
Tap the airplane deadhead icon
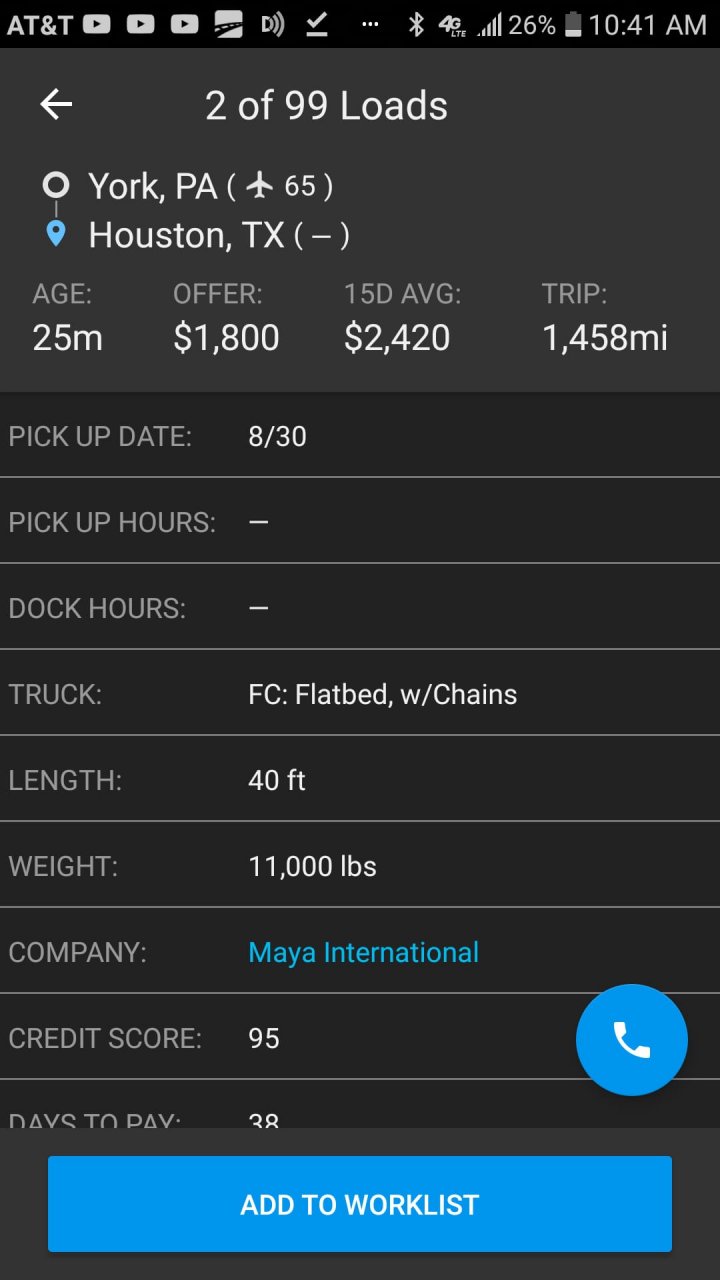[260, 185]
